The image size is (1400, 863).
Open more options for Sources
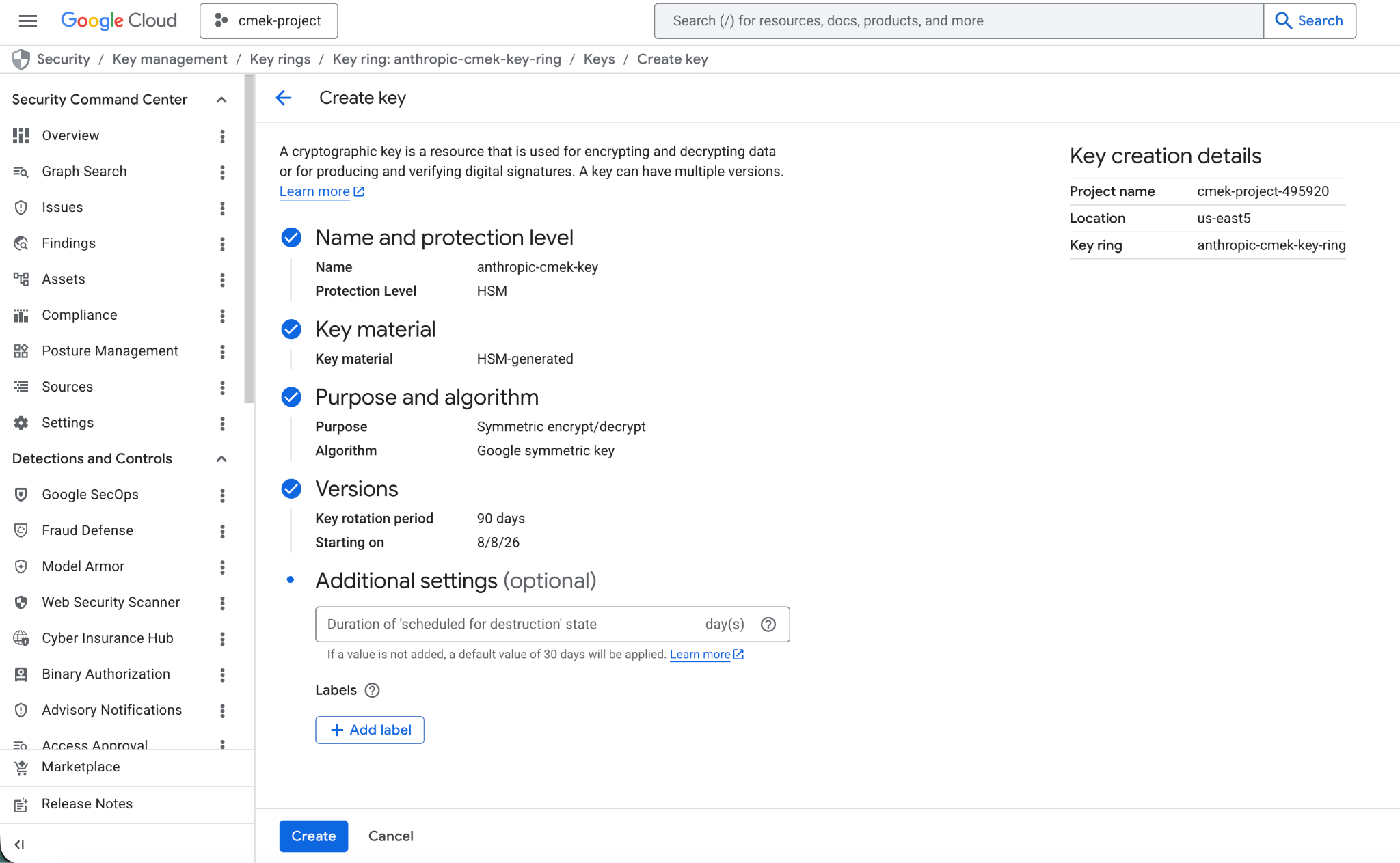click(x=222, y=387)
